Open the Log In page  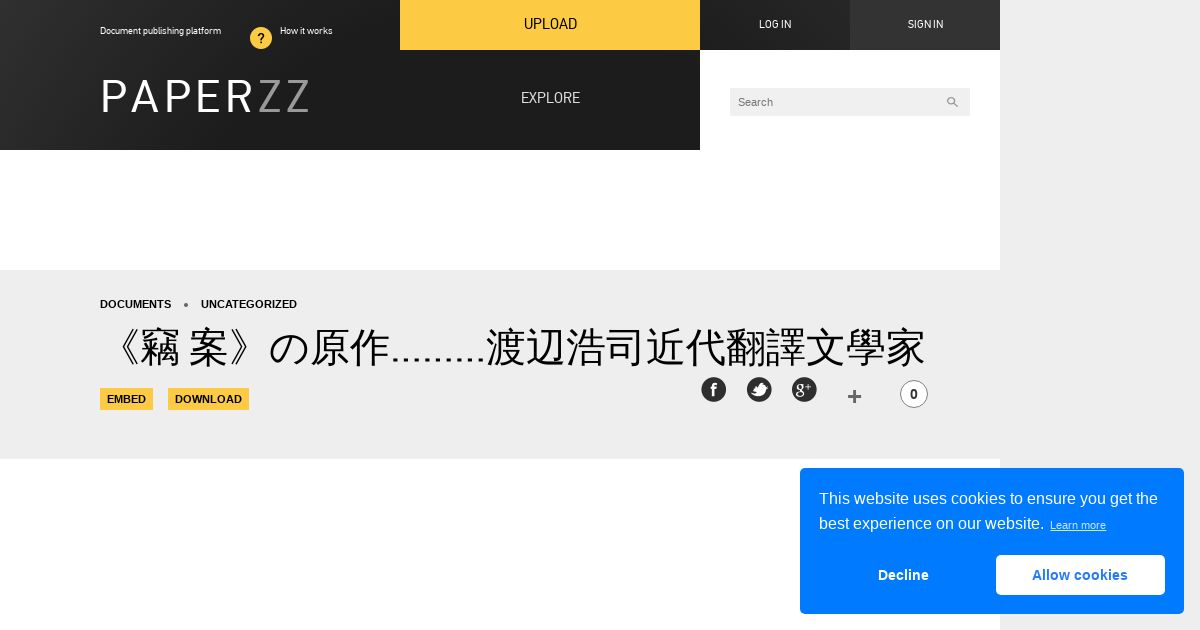tap(775, 24)
